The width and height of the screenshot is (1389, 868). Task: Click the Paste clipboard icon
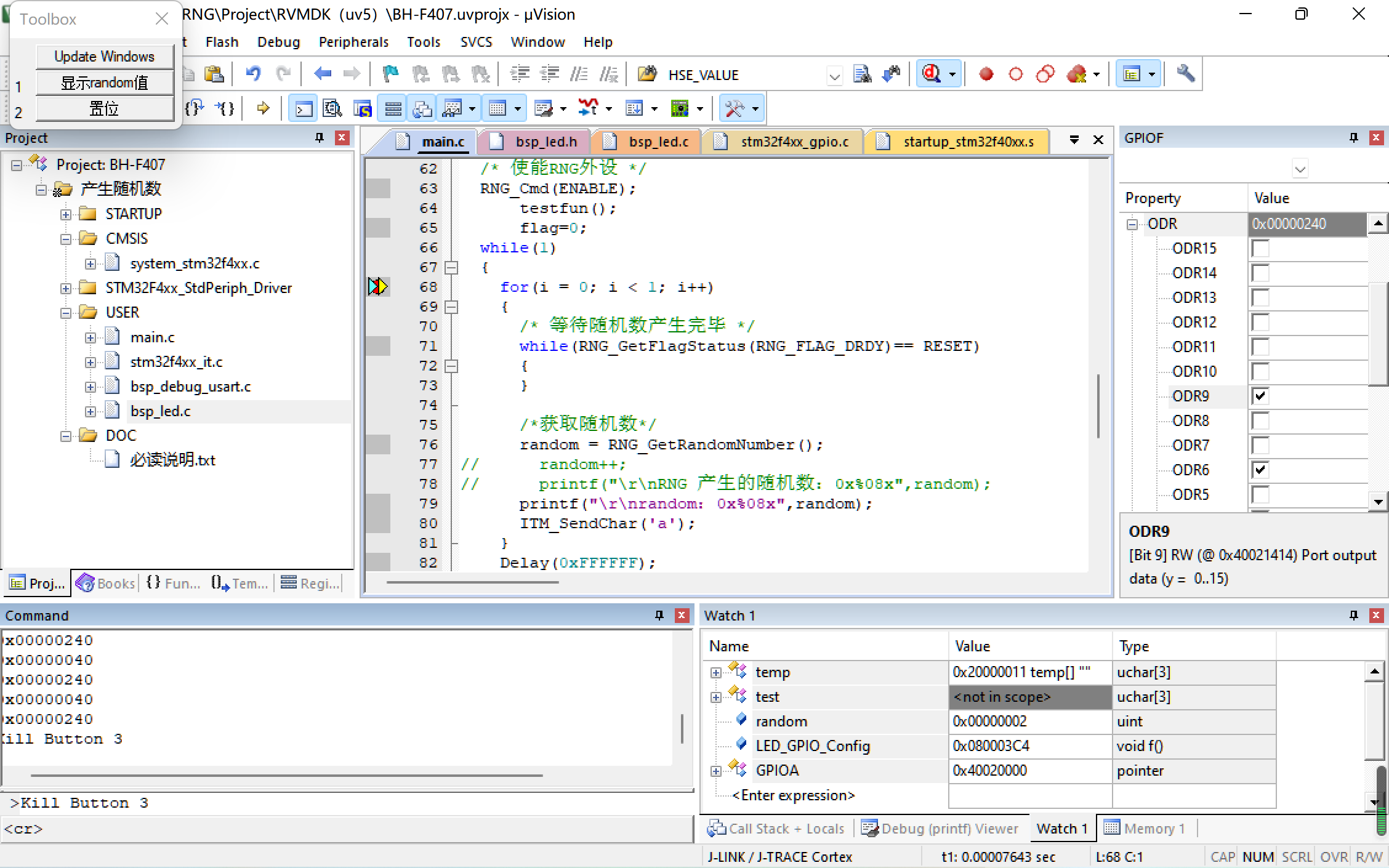tap(214, 74)
